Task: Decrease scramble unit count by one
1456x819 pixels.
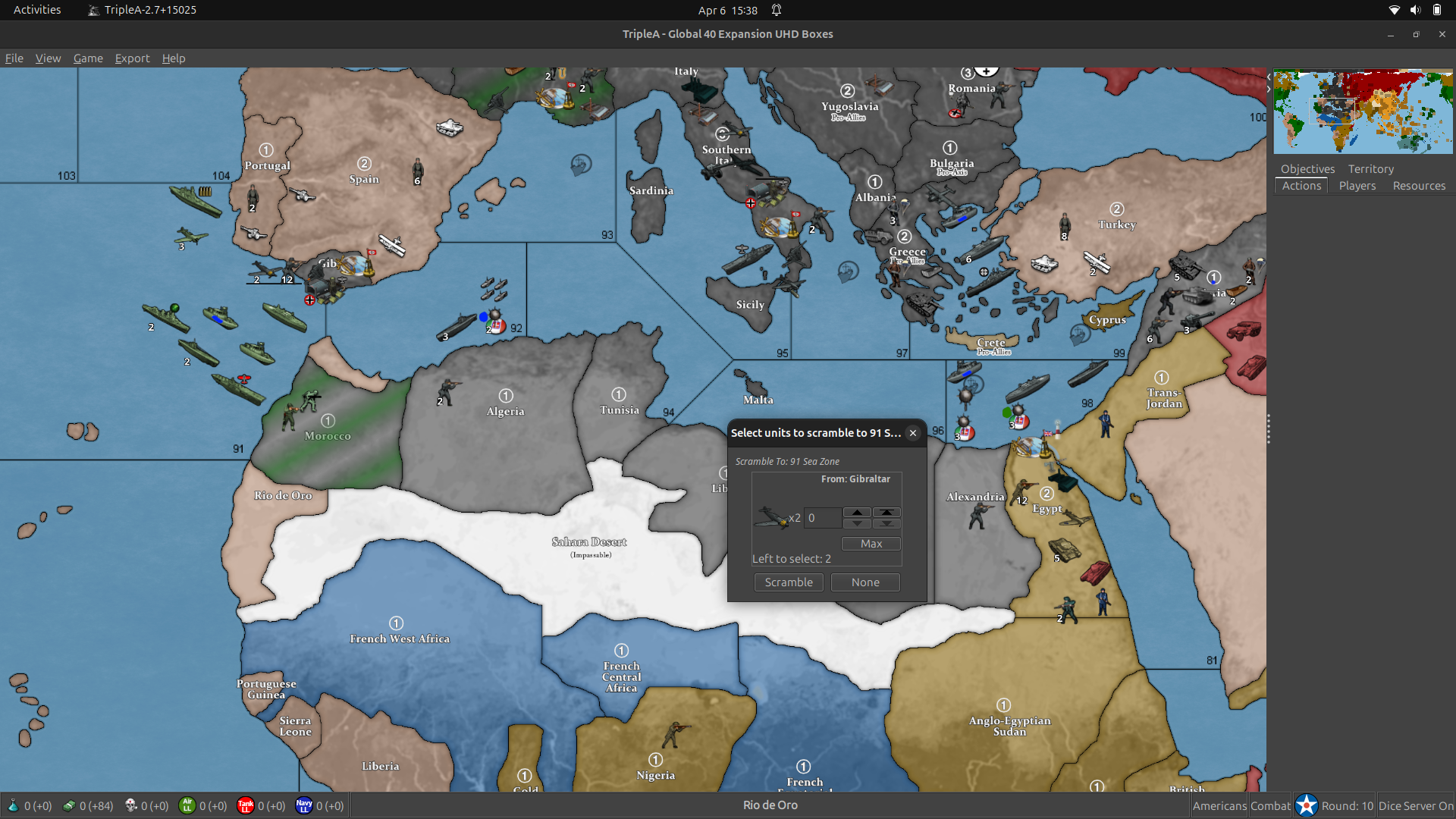Action: point(857,523)
